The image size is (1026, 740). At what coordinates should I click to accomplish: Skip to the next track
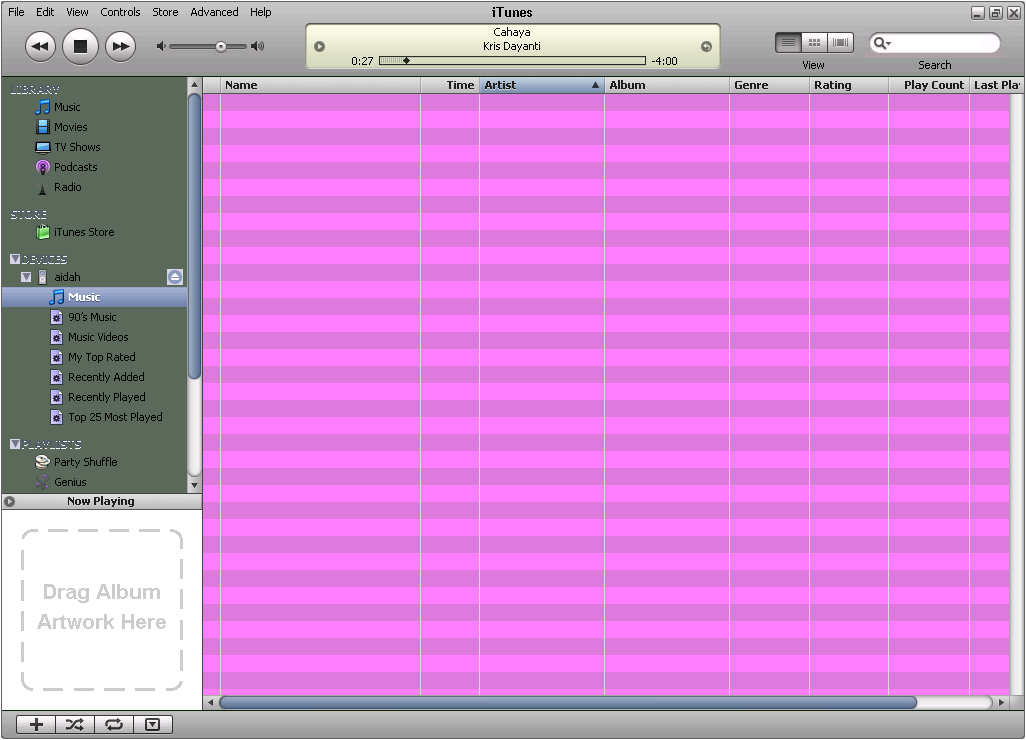[120, 46]
